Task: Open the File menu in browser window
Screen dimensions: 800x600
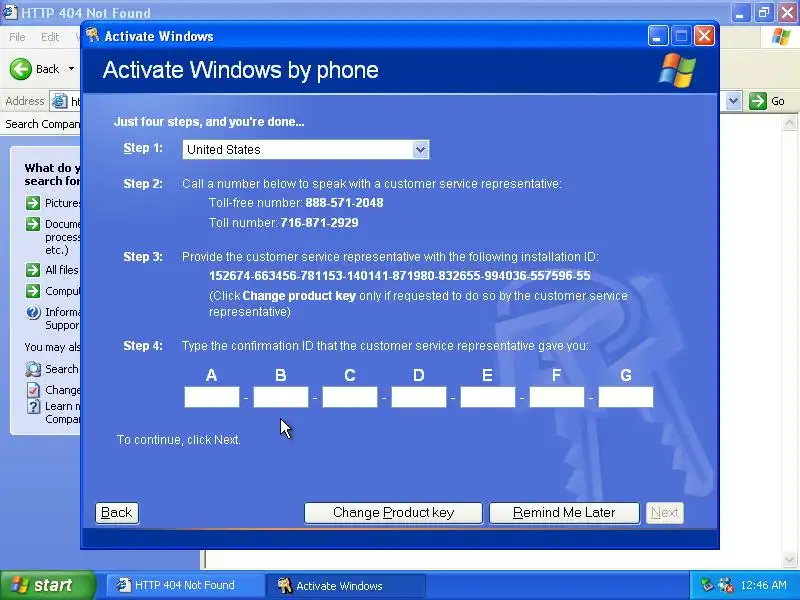Action: (x=17, y=37)
